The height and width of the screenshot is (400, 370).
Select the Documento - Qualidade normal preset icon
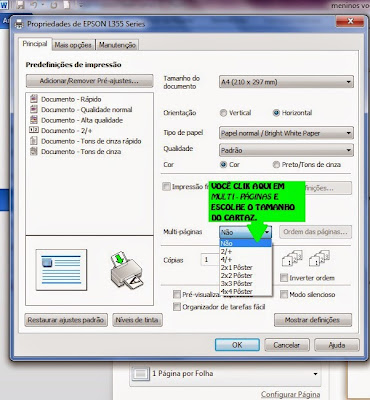(x=34, y=109)
